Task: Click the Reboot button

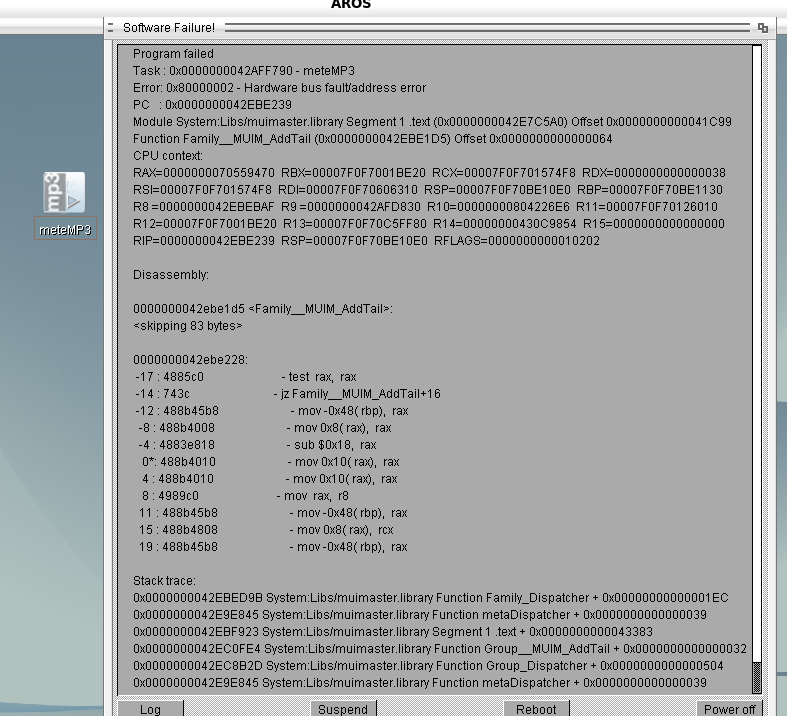Action: [x=536, y=708]
